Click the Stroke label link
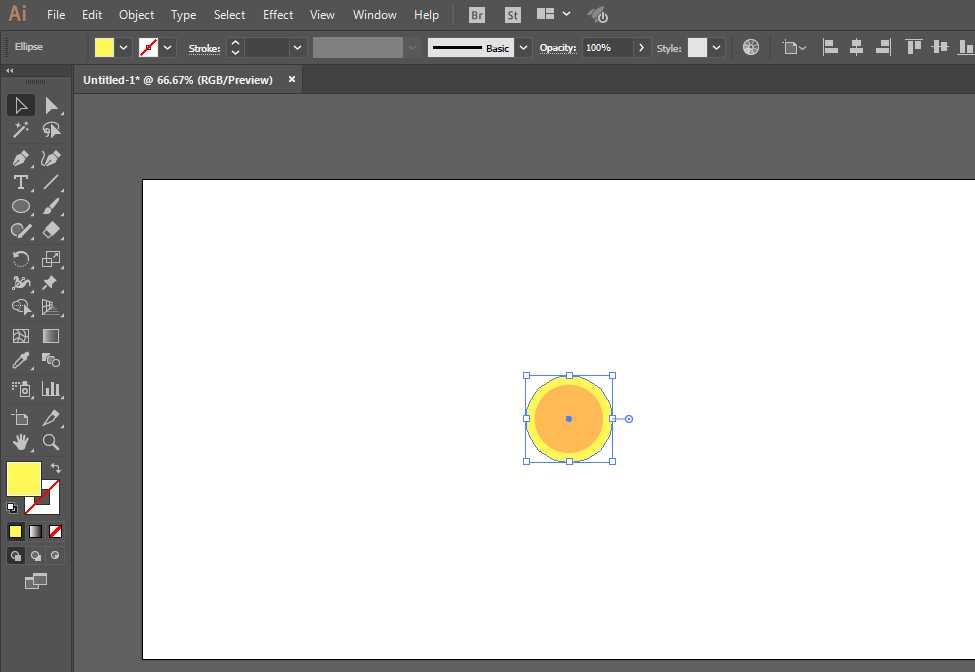Viewport: 975px width, 672px height. pos(204,48)
